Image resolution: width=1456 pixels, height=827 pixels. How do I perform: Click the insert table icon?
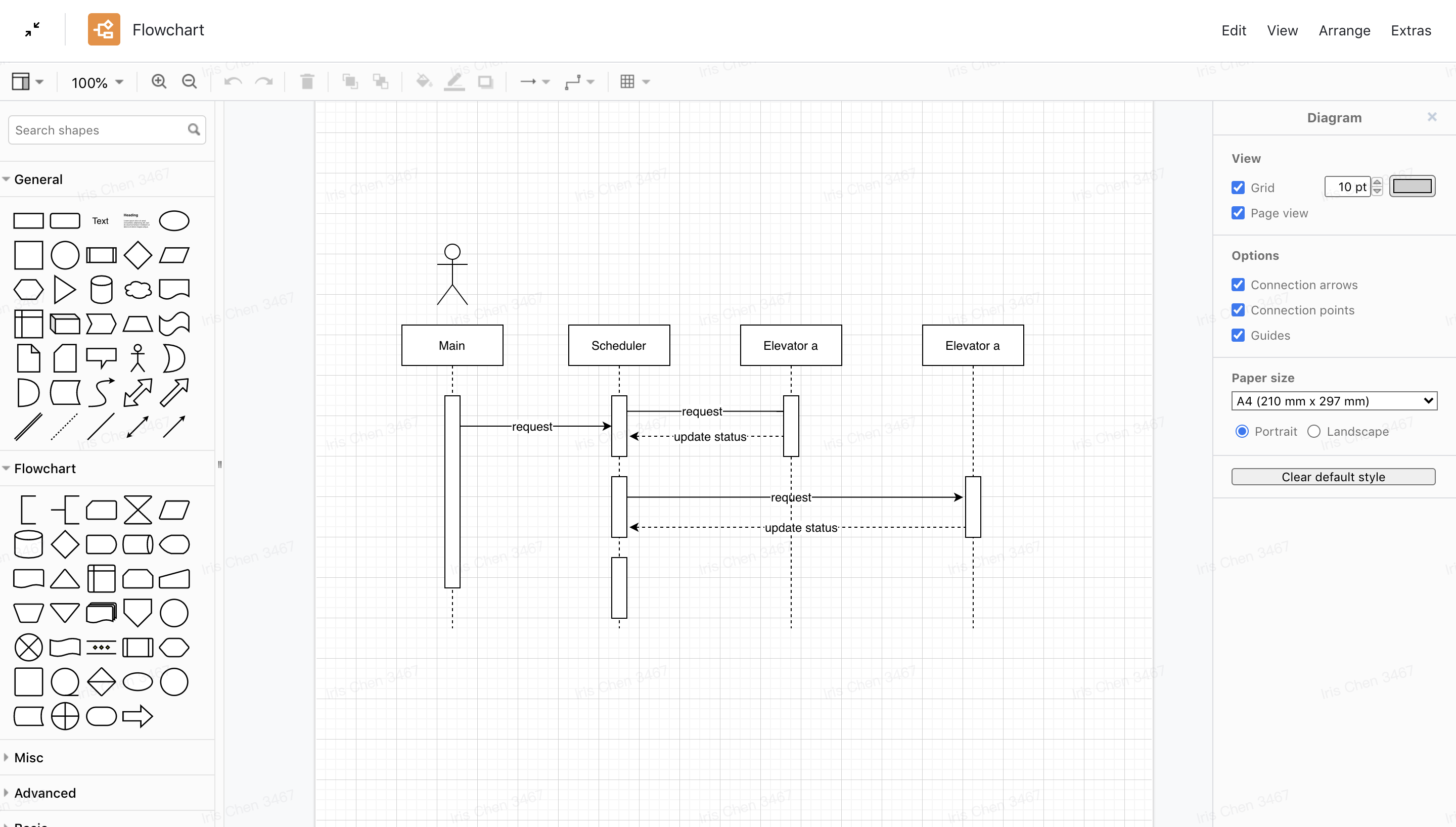click(627, 82)
